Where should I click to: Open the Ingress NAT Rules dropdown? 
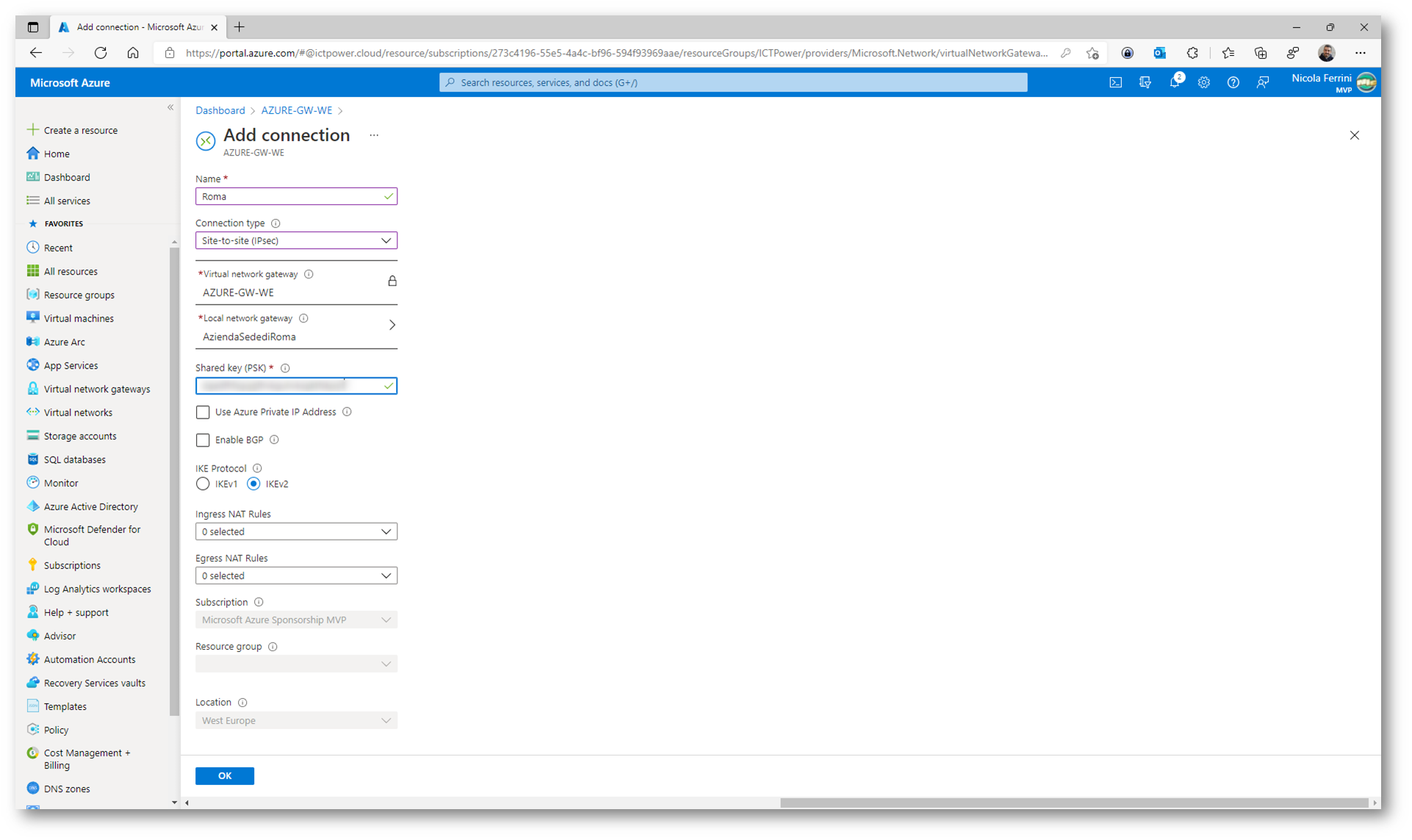(x=296, y=532)
